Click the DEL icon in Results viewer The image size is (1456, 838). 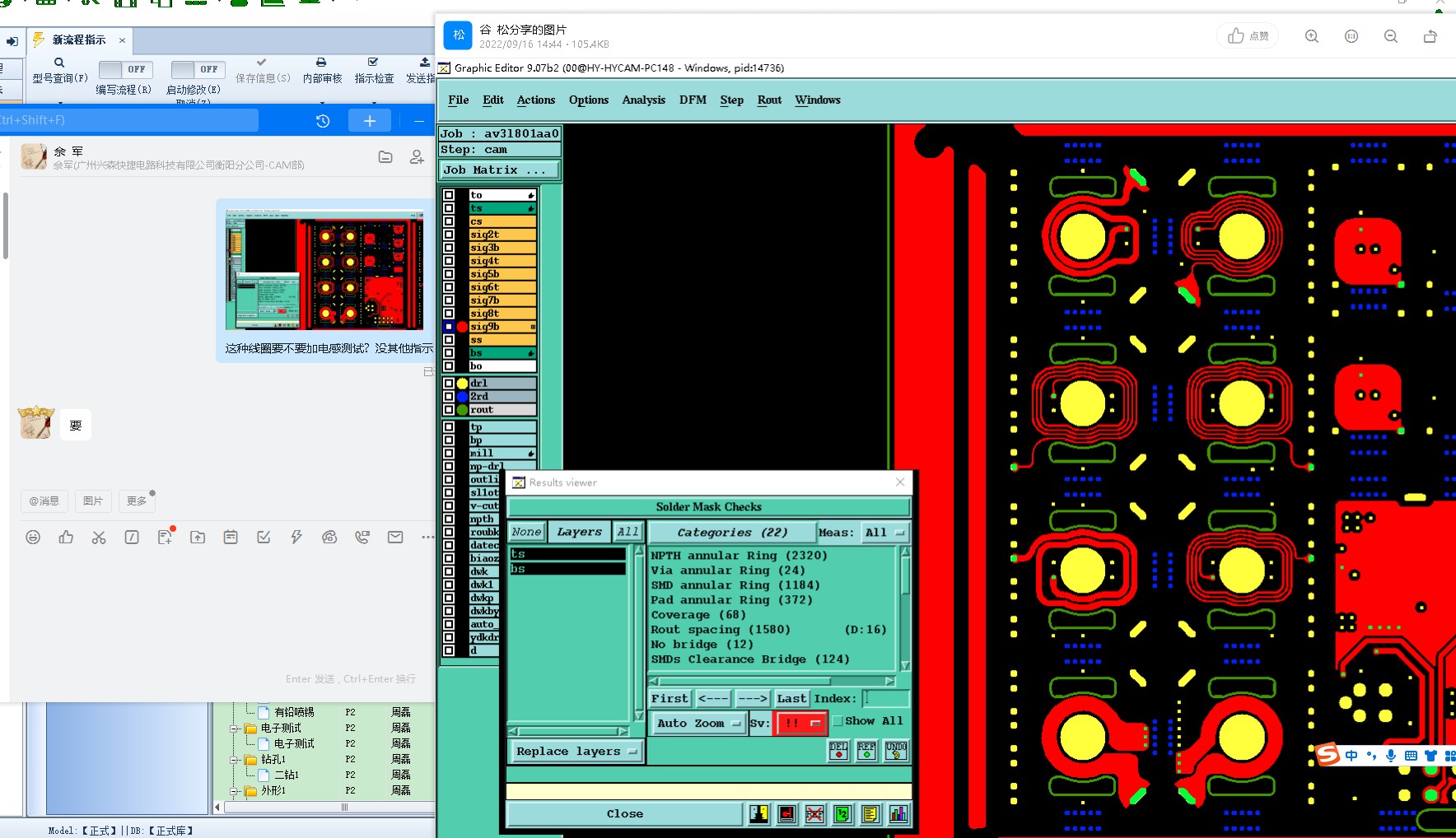(x=838, y=750)
